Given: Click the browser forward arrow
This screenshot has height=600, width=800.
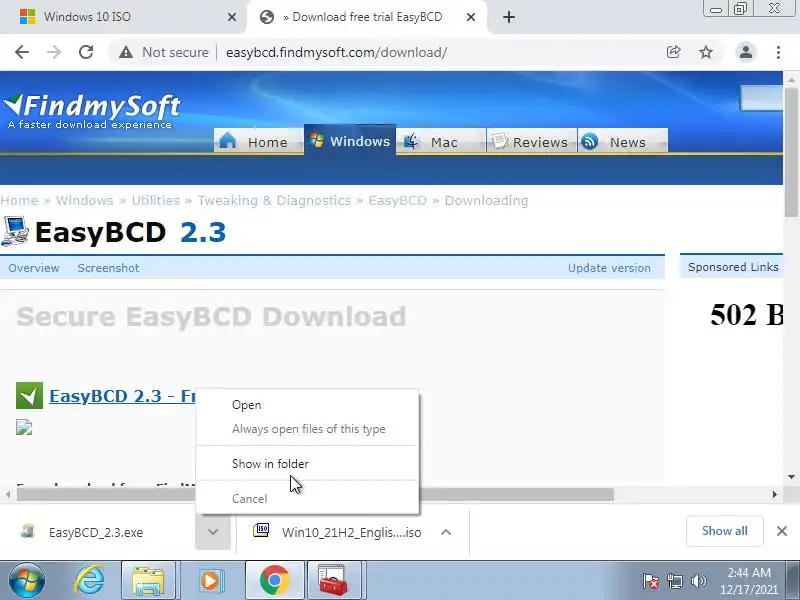Looking at the screenshot, I should pos(54,52).
